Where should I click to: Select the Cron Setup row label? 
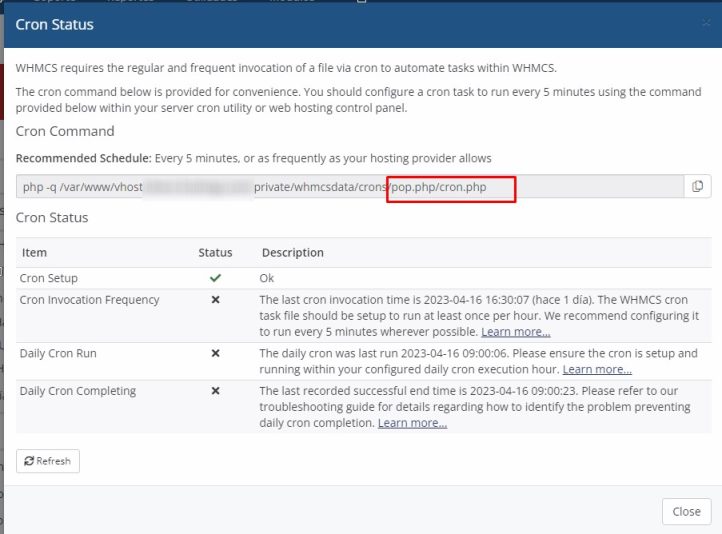point(49,278)
